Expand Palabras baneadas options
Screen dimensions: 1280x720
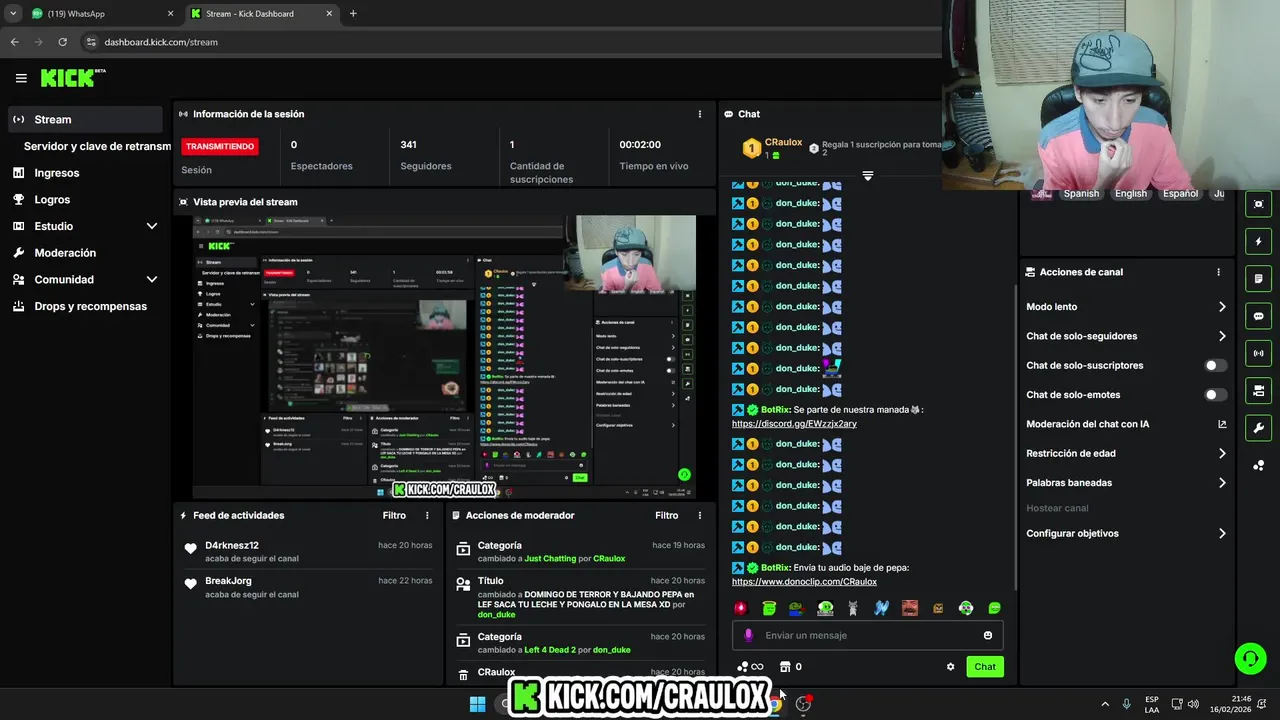(1126, 483)
